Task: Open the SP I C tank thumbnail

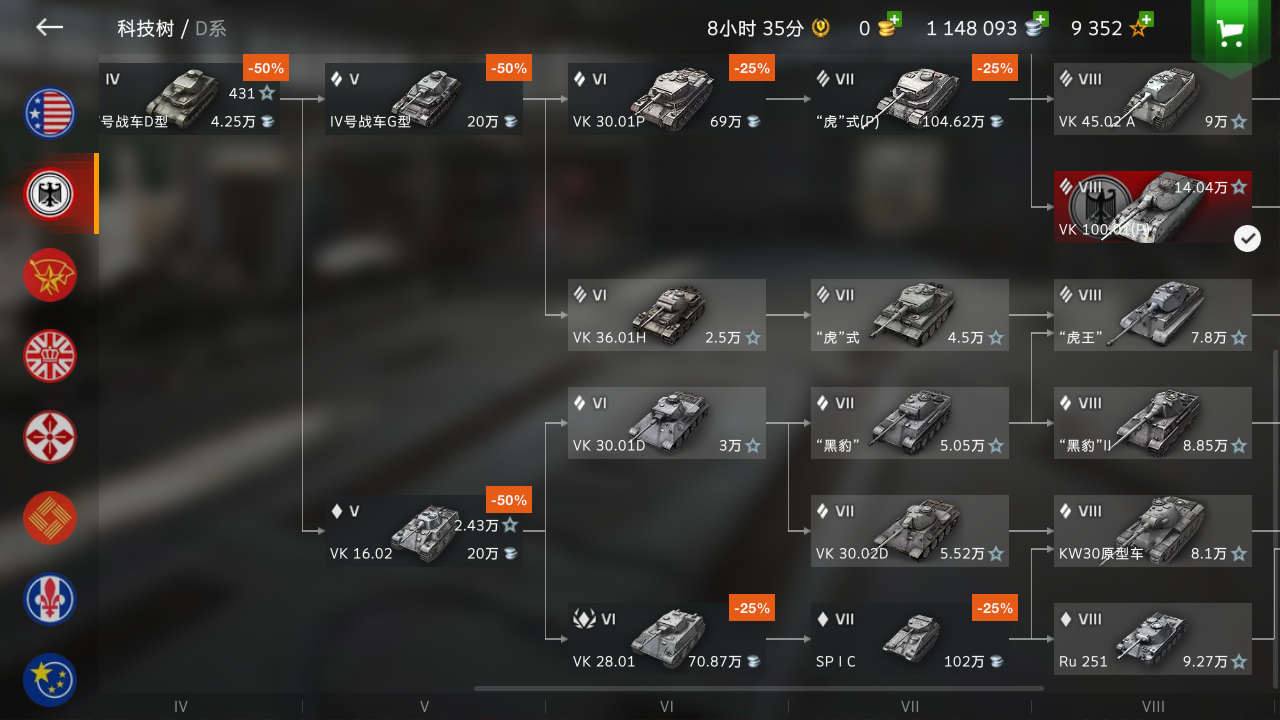Action: 910,638
